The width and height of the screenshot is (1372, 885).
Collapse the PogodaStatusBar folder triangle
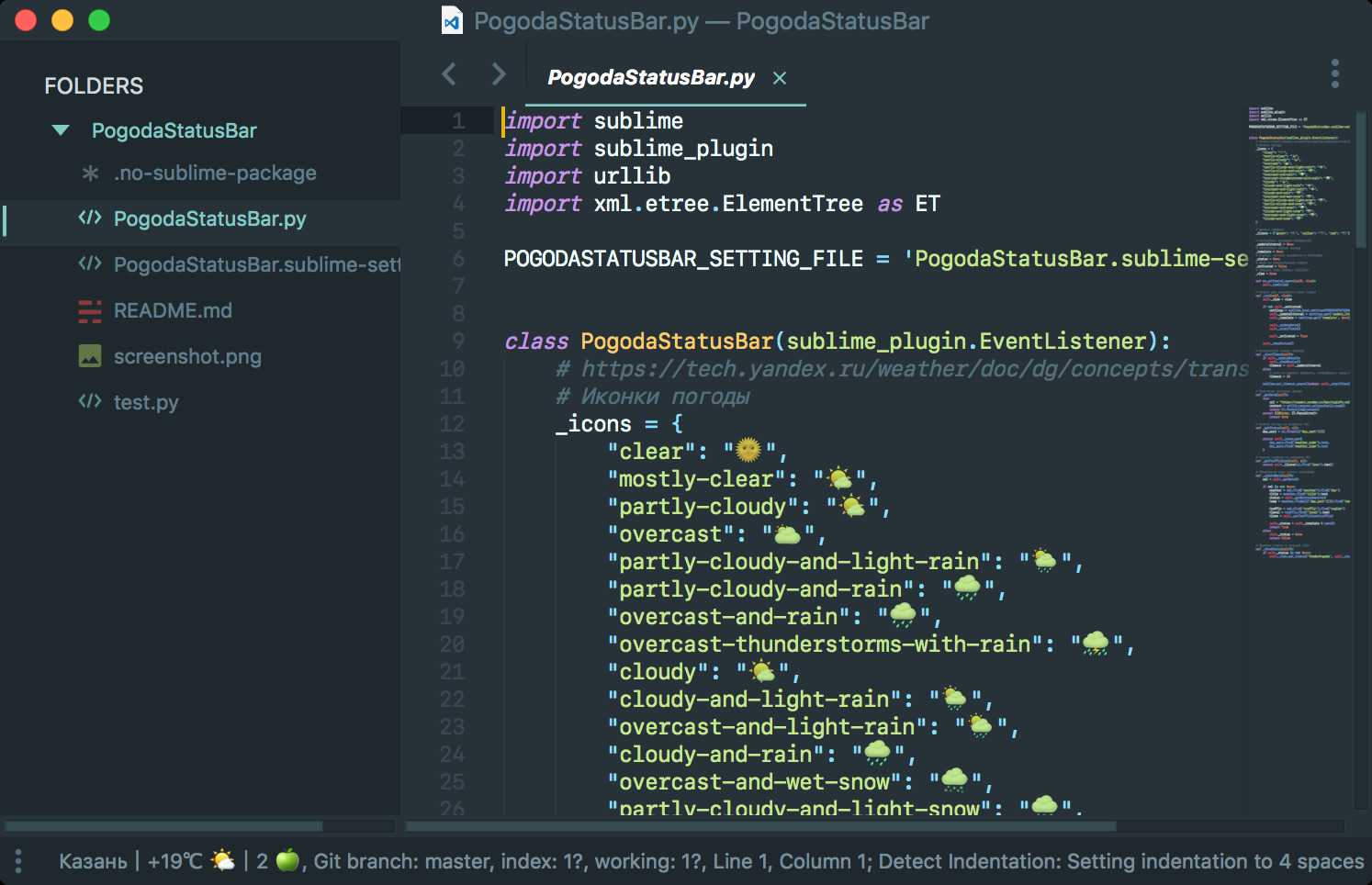pyautogui.click(x=61, y=130)
